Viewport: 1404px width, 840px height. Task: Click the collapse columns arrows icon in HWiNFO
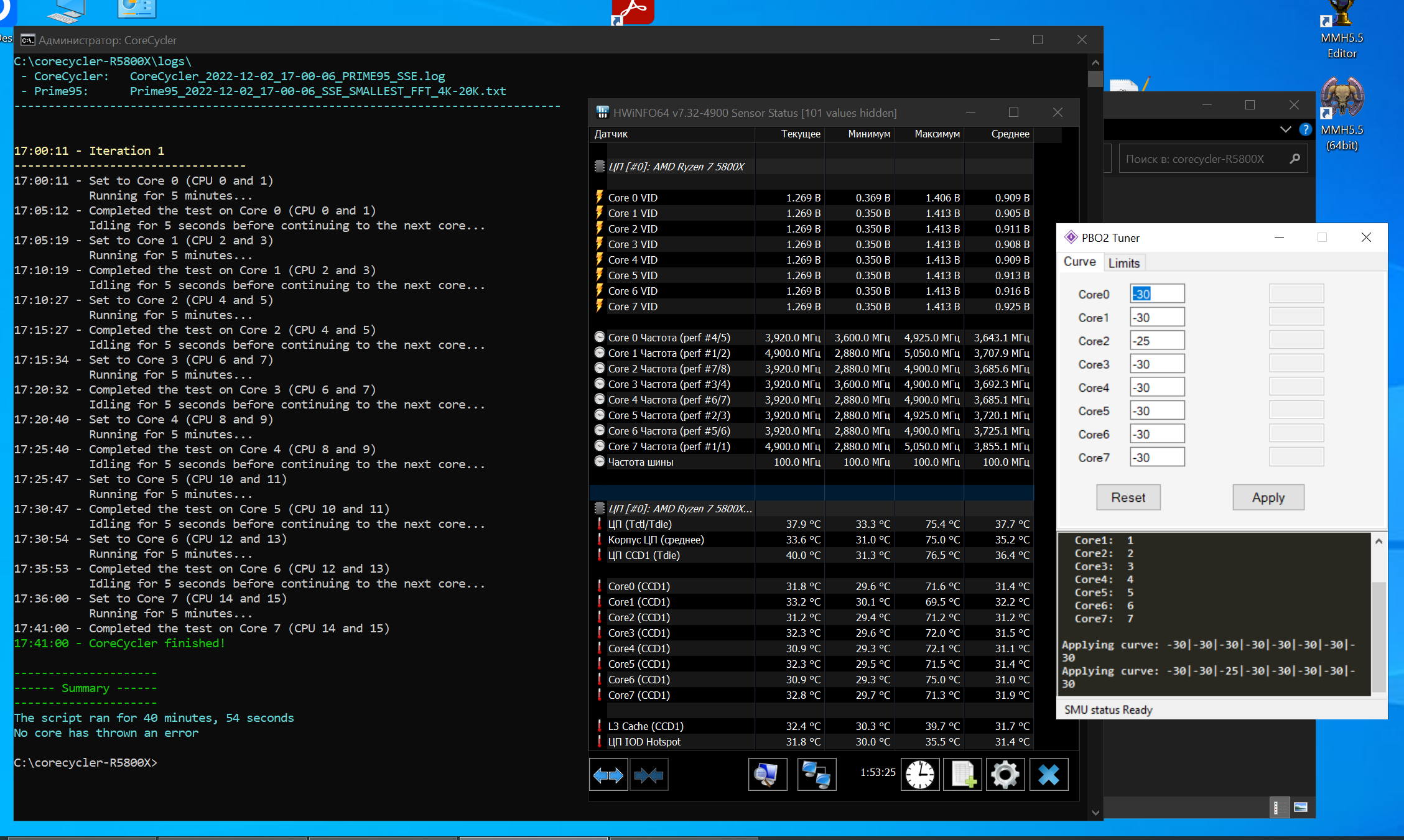point(649,775)
